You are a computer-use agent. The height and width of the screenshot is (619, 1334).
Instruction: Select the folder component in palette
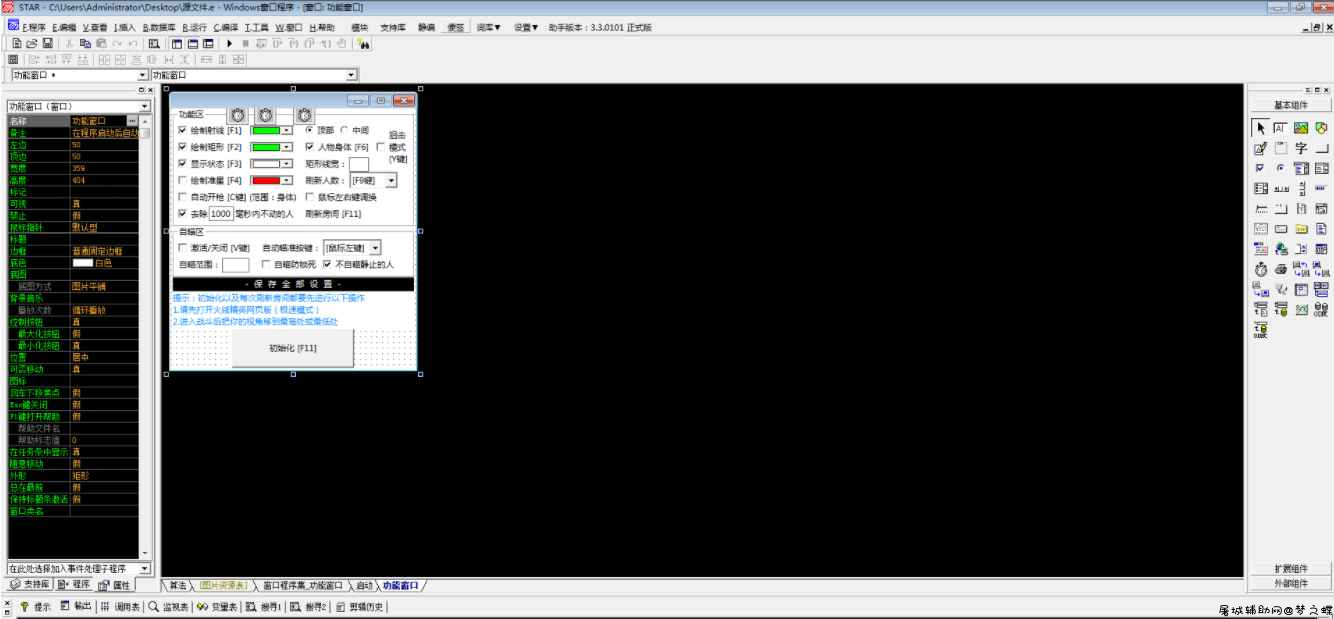1301,228
